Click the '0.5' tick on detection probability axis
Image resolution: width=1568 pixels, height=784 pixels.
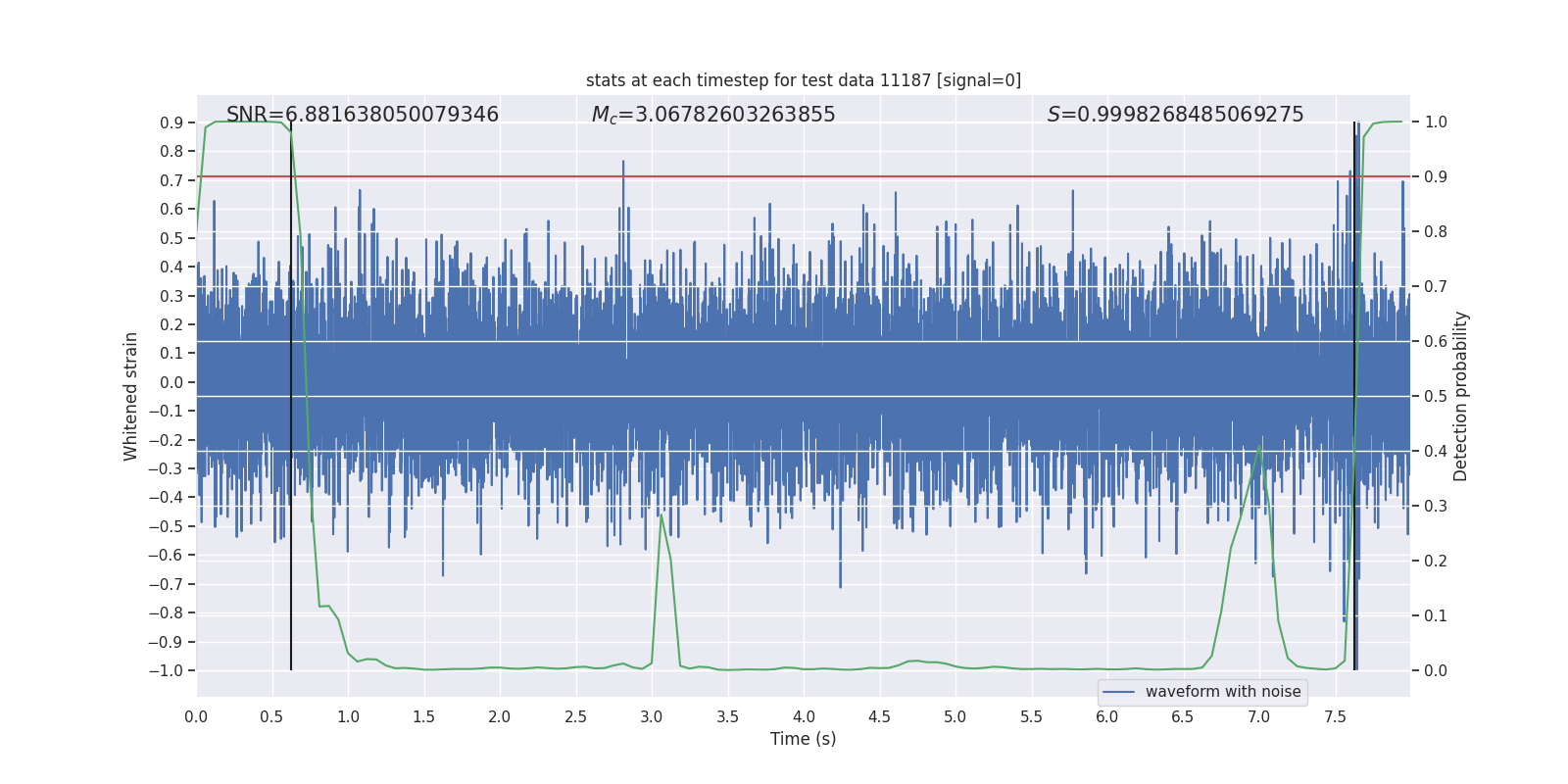pos(1436,397)
